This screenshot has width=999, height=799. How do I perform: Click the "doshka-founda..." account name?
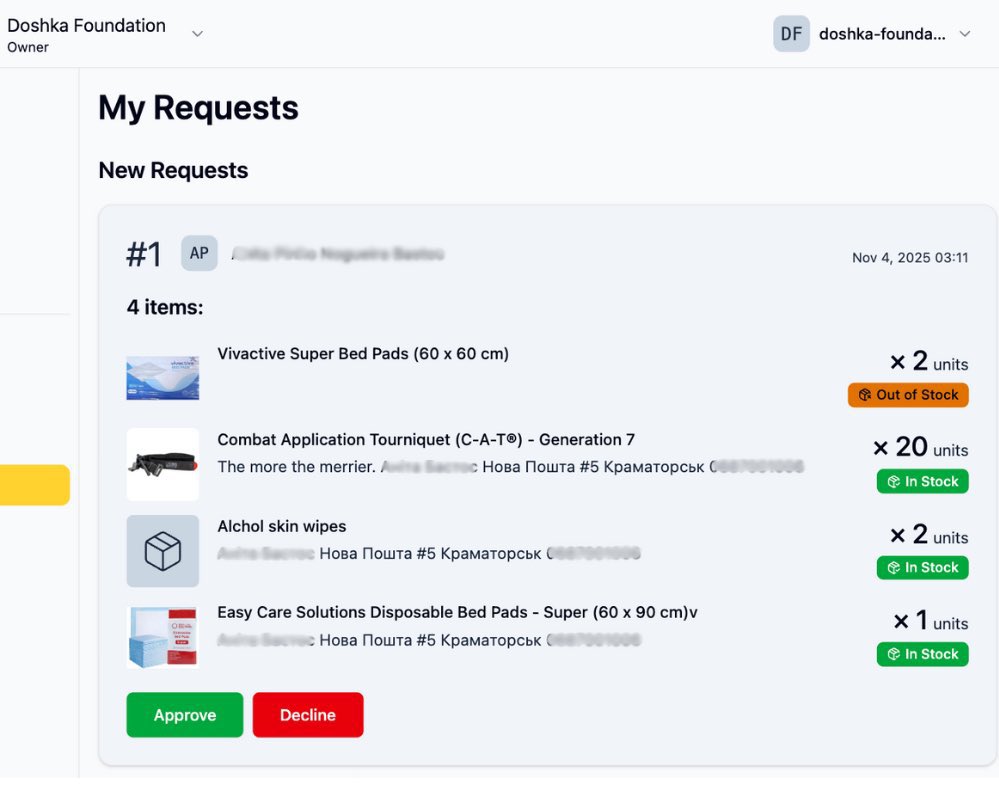click(882, 34)
